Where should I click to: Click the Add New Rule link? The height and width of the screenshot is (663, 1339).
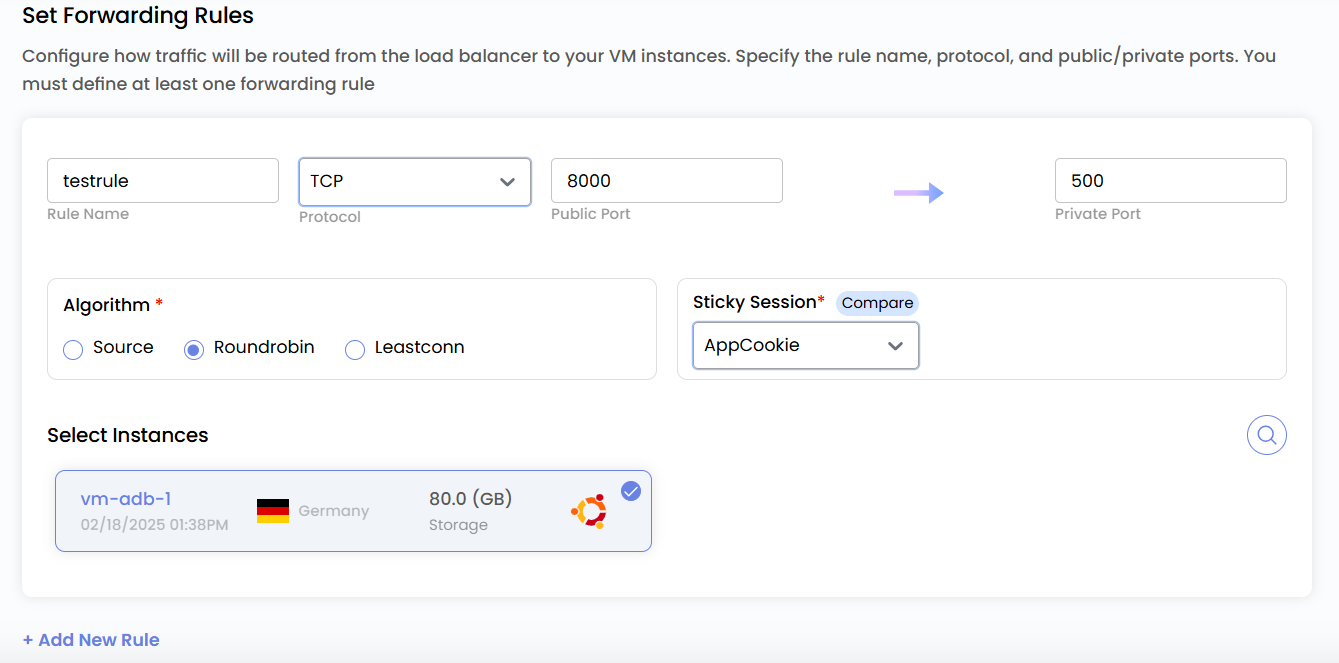[x=91, y=639]
